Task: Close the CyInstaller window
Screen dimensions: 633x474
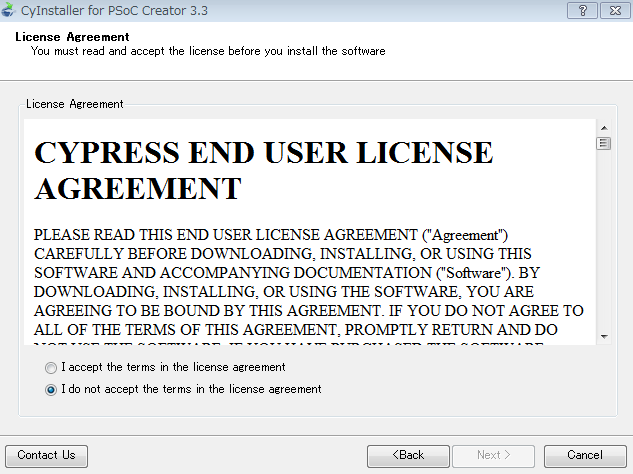Action: [615, 10]
